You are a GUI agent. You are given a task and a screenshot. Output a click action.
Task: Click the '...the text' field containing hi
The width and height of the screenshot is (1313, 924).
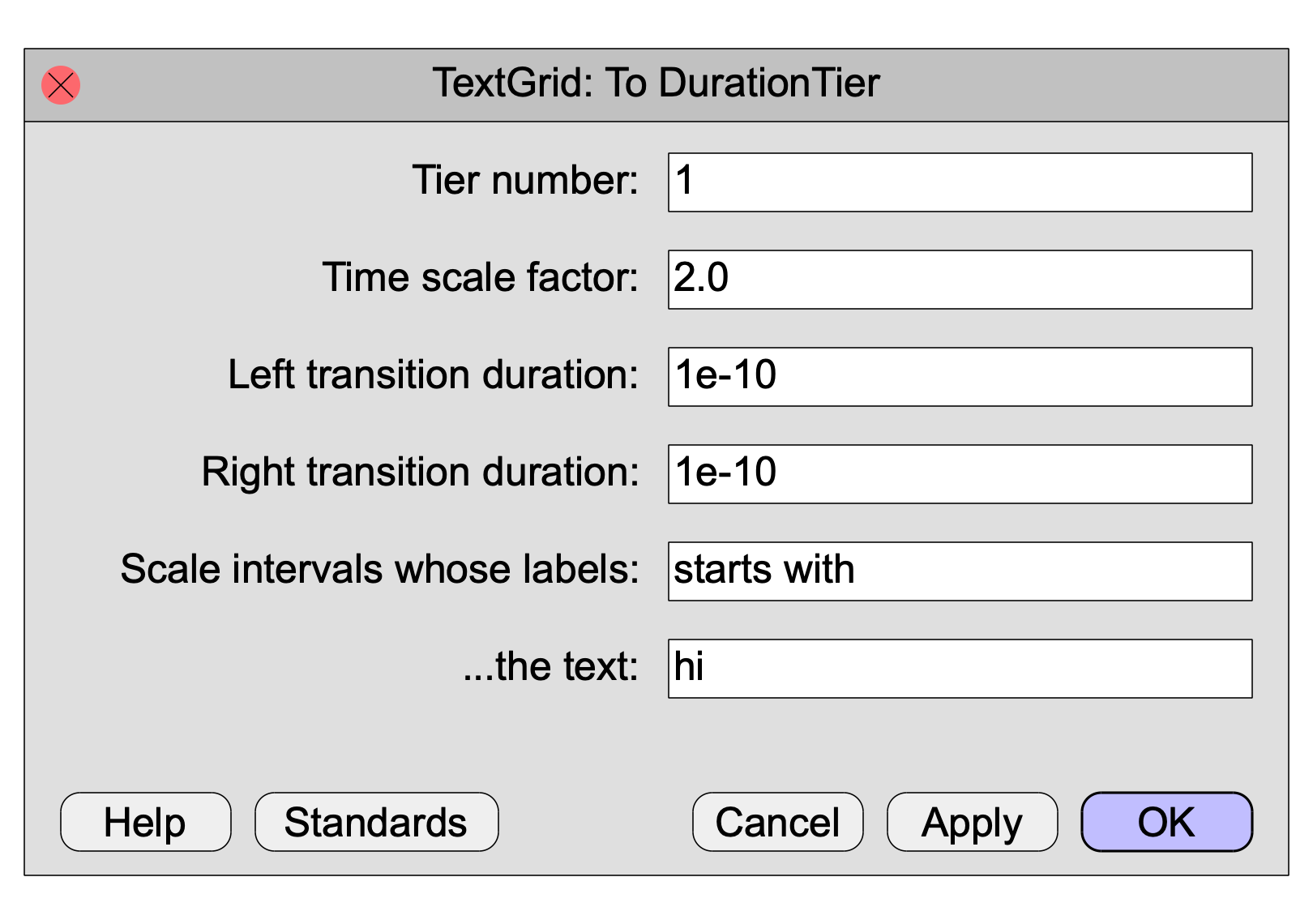point(960,669)
